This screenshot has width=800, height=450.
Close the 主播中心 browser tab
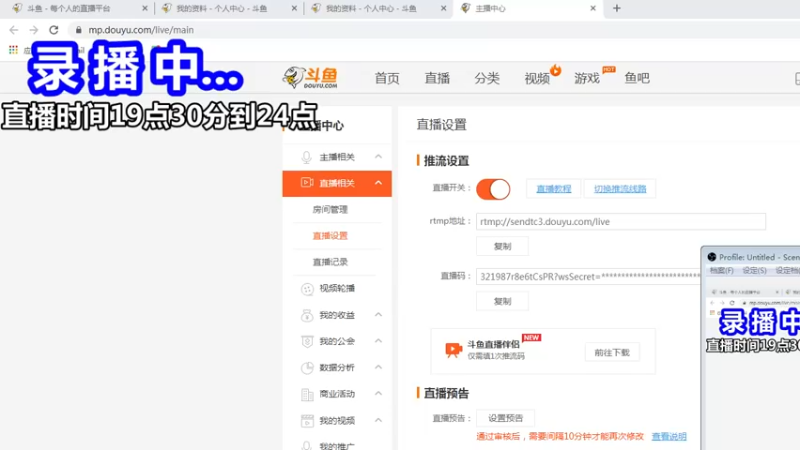(593, 8)
